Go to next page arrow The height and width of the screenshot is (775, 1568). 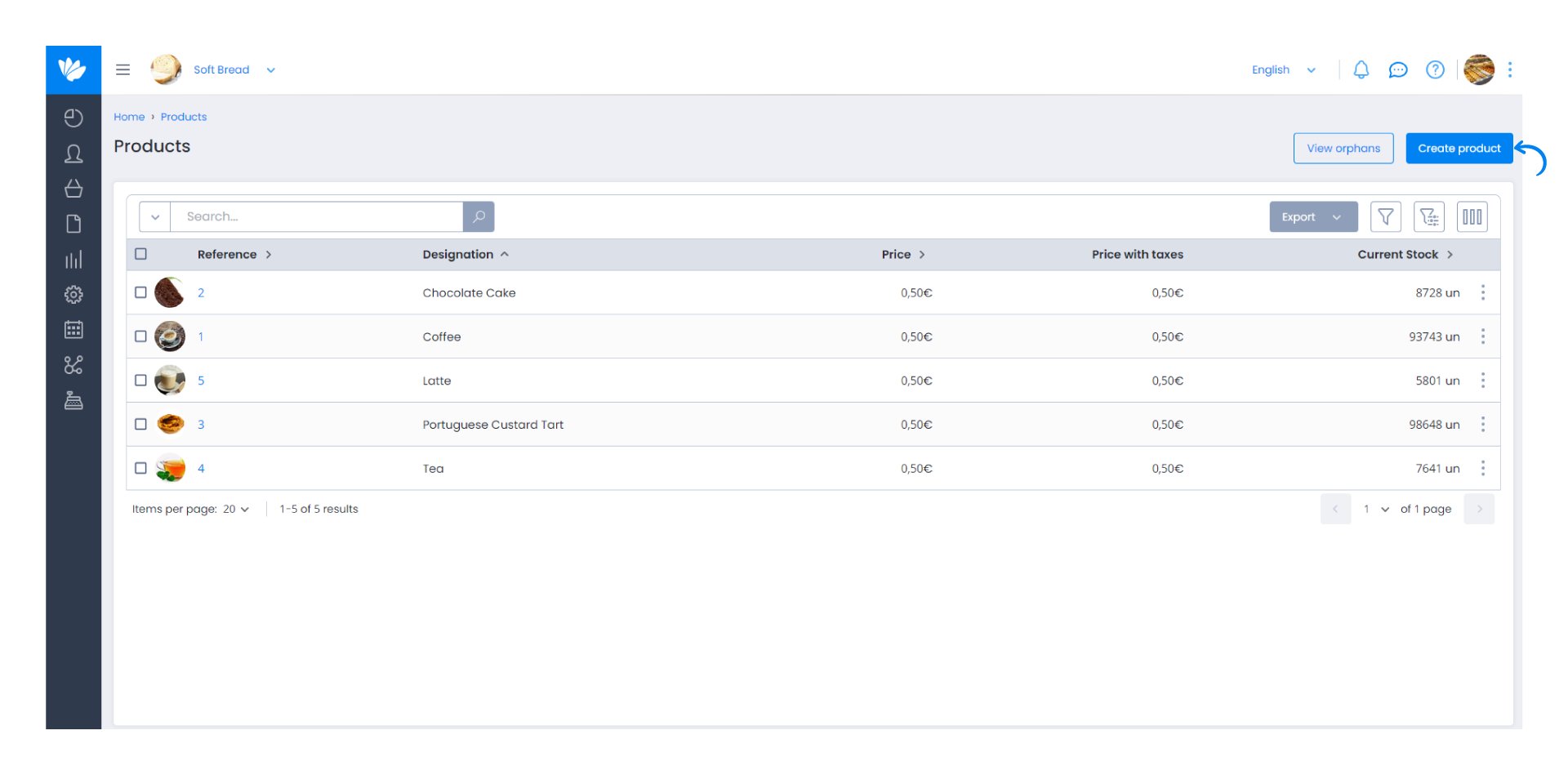[1479, 509]
